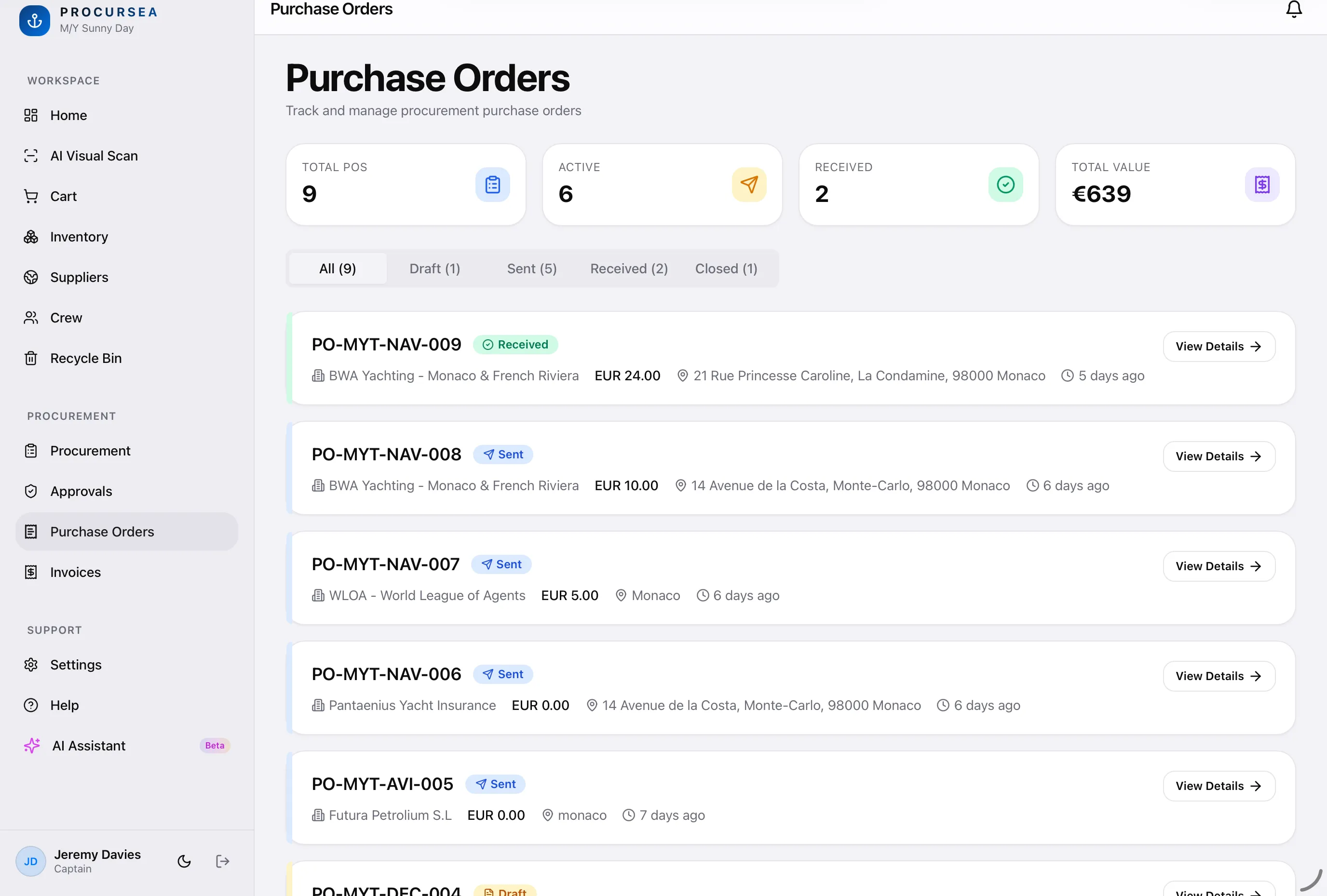1327x896 pixels.
Task: Click the Help question mark icon
Action: pyautogui.click(x=31, y=706)
